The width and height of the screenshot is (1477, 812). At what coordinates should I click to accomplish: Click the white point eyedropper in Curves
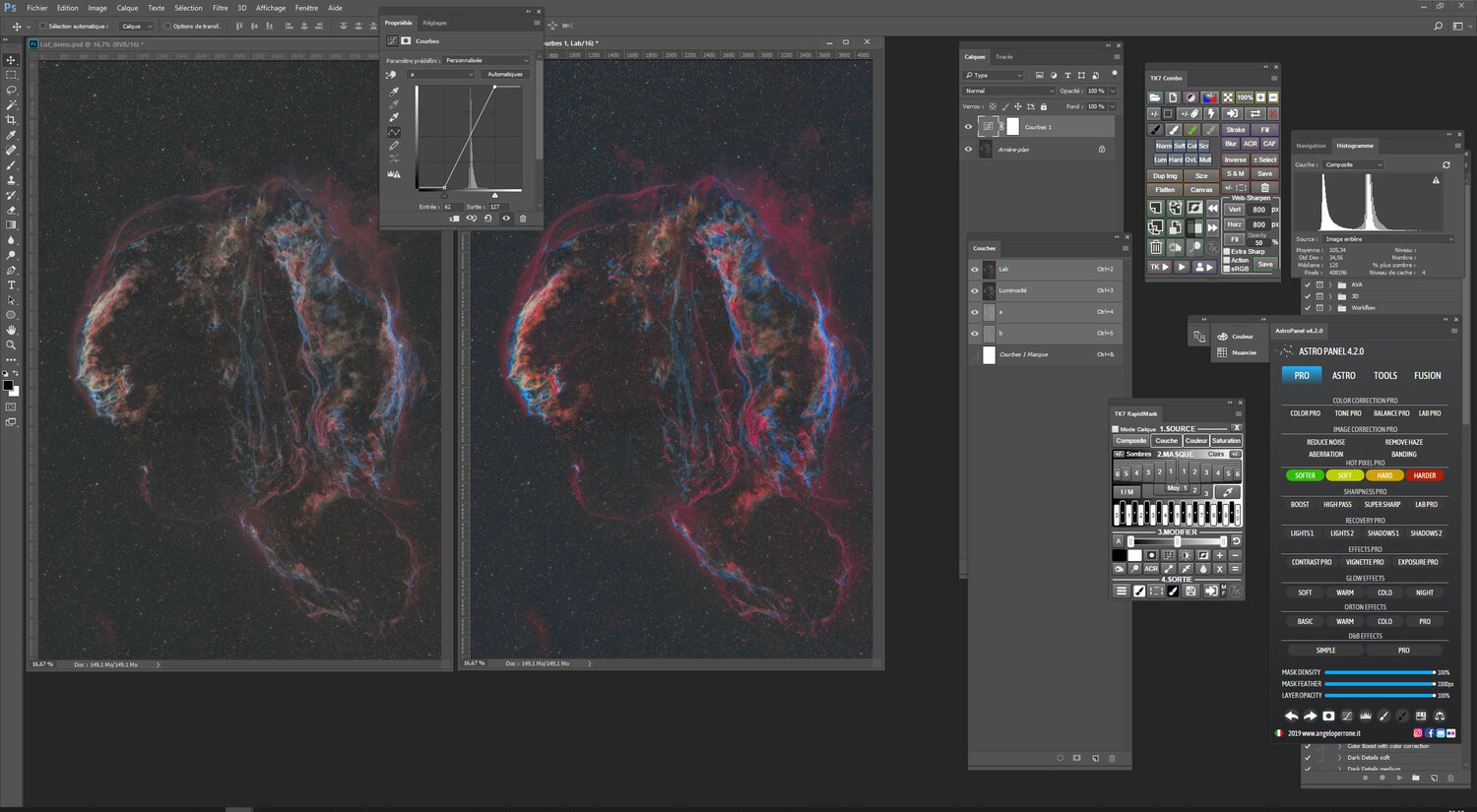coord(394,117)
